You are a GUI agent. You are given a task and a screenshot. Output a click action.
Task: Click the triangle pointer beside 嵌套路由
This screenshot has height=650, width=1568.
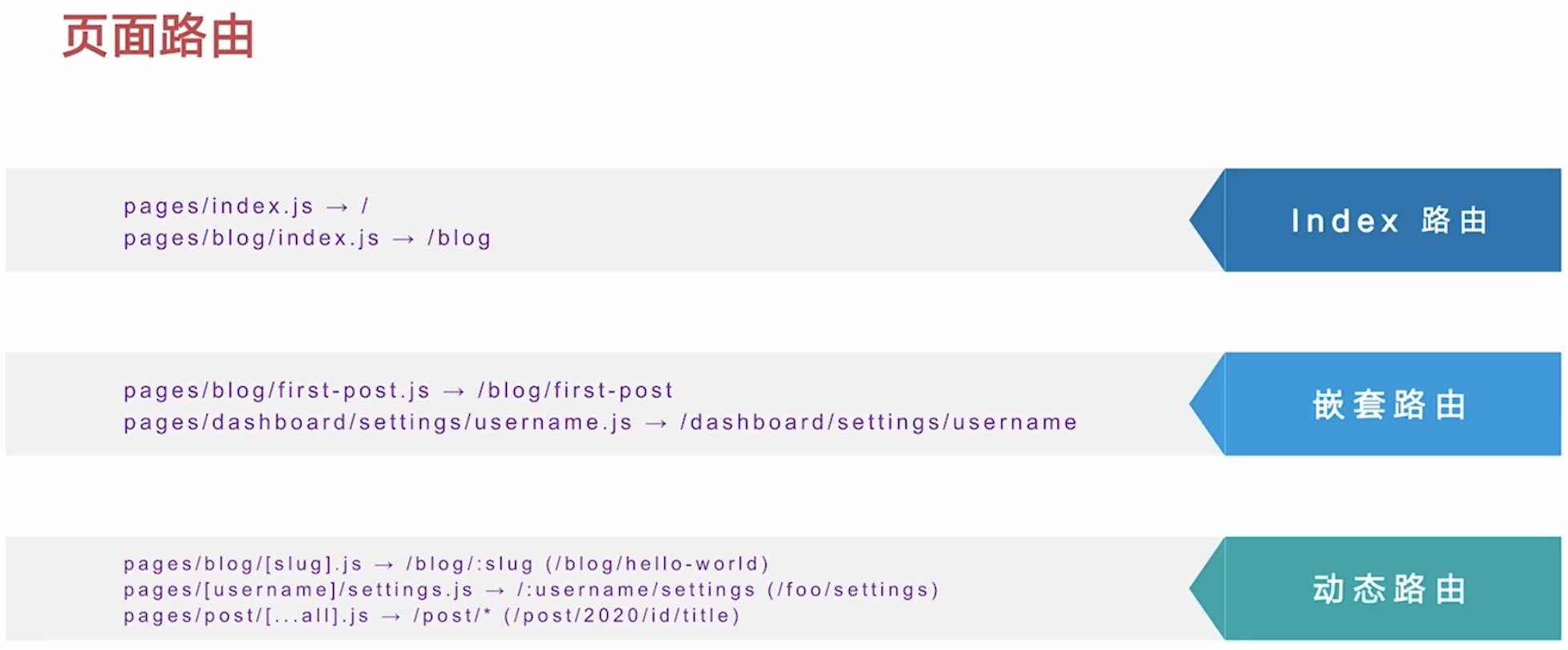tap(1208, 404)
